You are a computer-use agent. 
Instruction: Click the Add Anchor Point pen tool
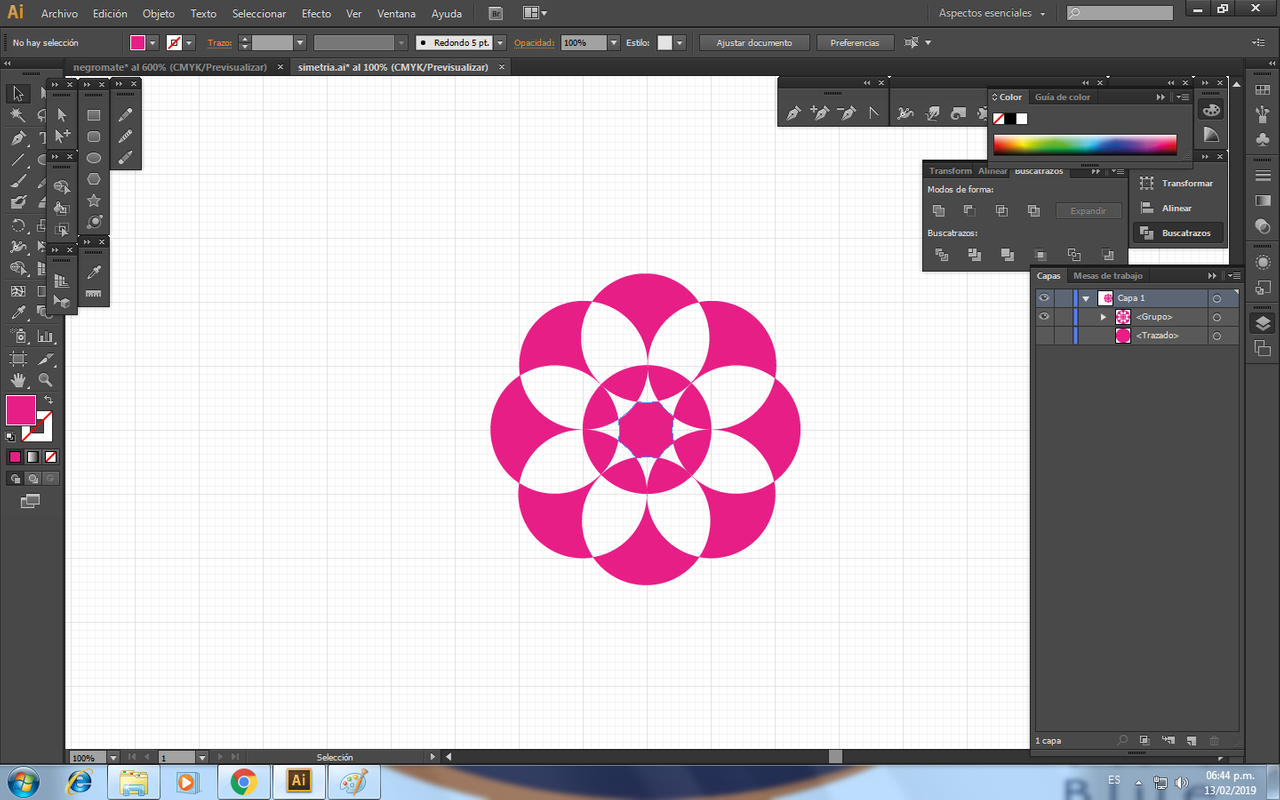(x=820, y=114)
